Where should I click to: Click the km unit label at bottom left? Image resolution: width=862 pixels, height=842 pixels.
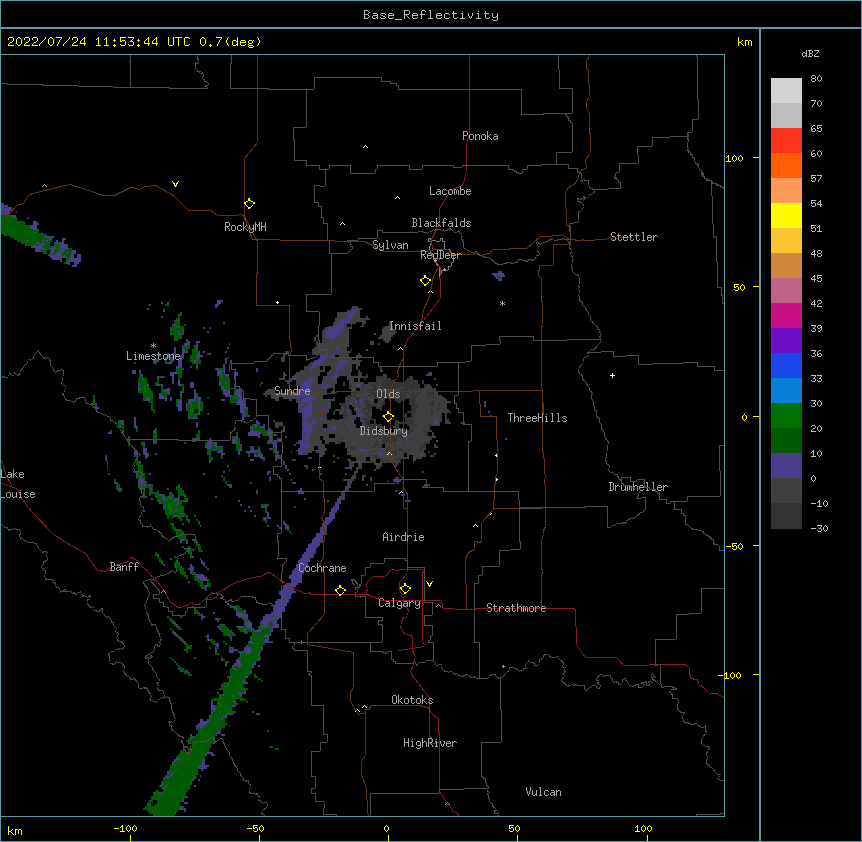tap(15, 830)
